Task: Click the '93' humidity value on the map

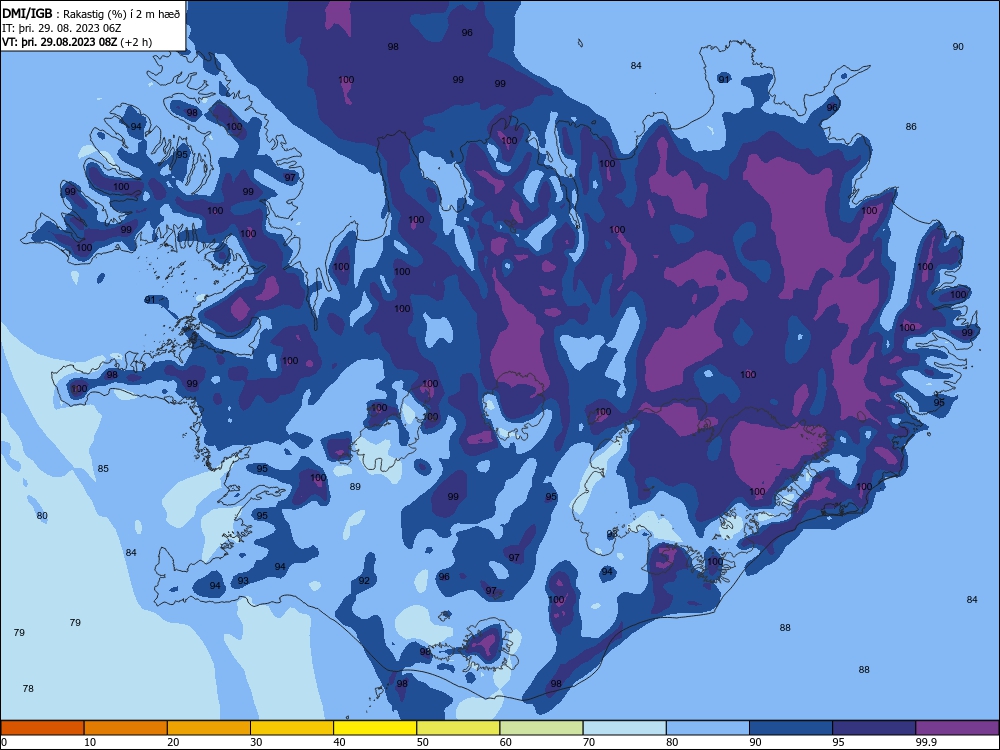Action: (x=243, y=581)
